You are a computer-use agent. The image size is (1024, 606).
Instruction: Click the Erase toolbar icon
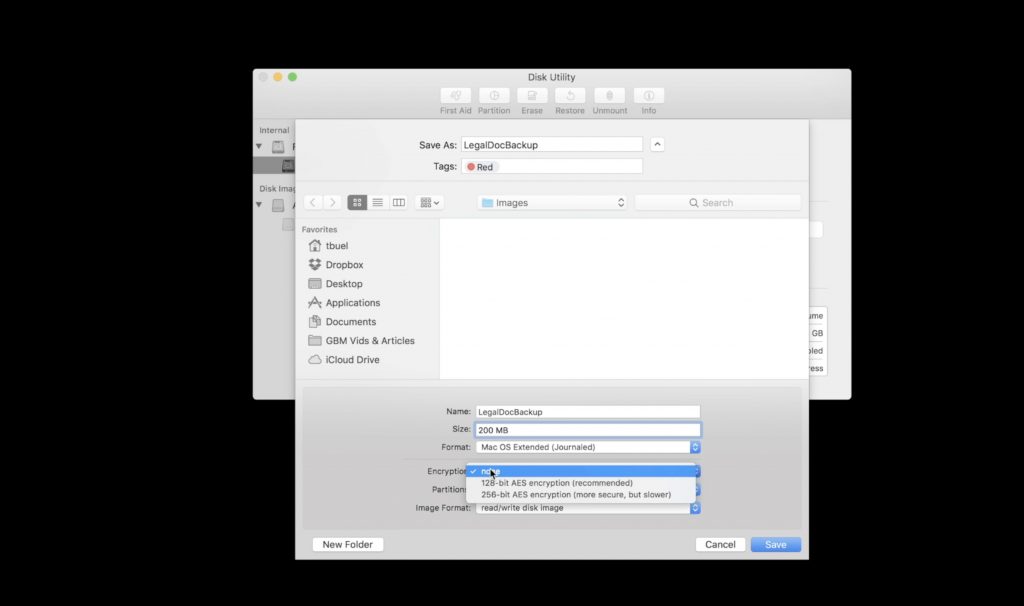[x=531, y=98]
